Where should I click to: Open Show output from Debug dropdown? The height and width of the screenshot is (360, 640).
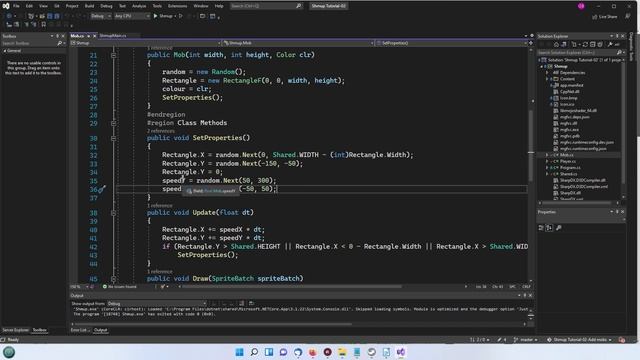click(156, 304)
